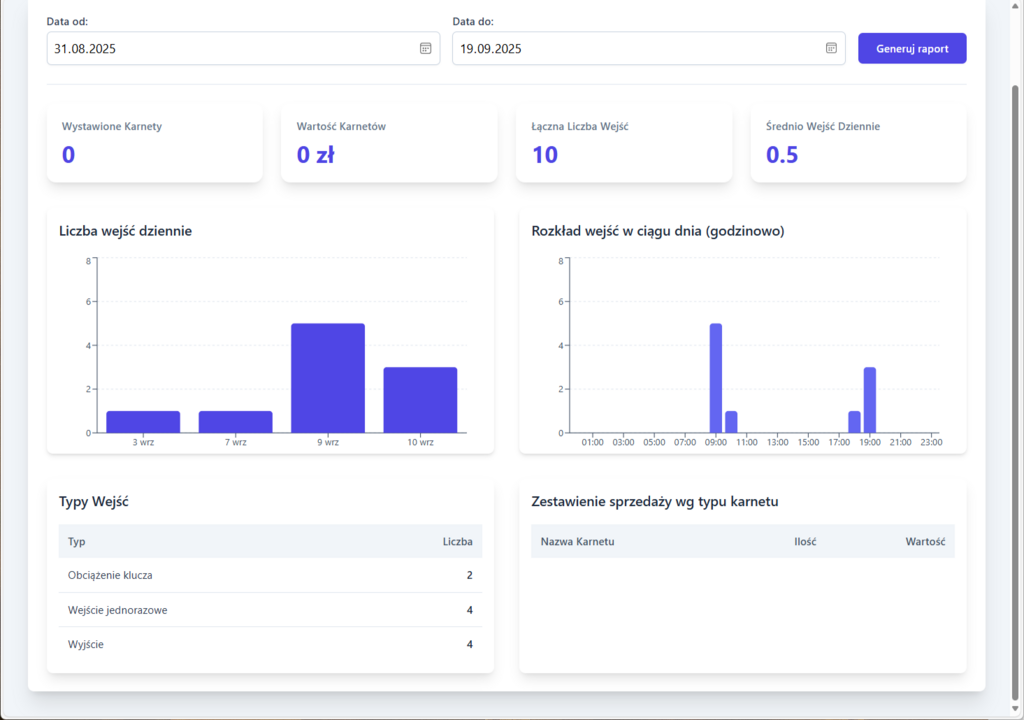Select the Wejście jednorazowe row

pyautogui.click(x=270, y=610)
